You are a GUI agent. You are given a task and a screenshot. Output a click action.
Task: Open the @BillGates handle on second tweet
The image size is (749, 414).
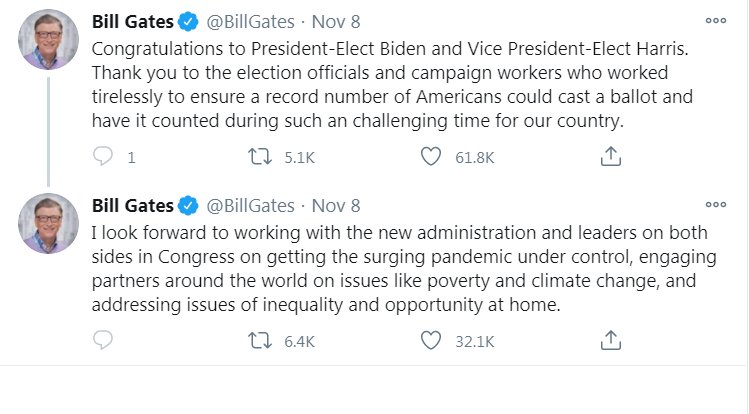[x=250, y=206]
